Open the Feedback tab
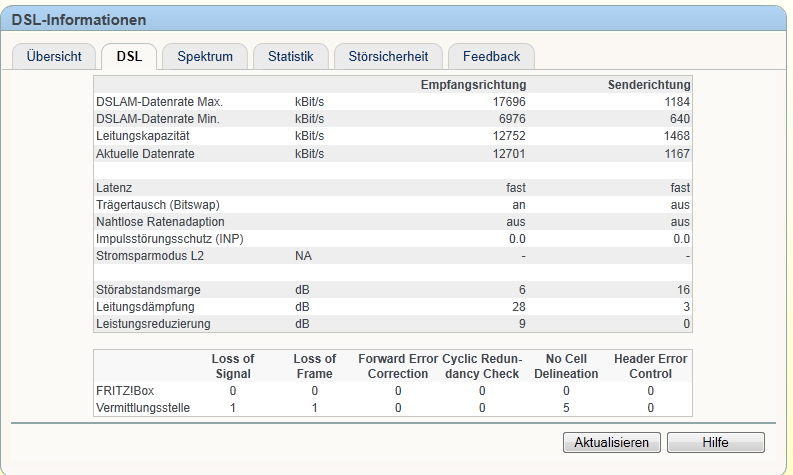The image size is (793, 475). point(491,56)
